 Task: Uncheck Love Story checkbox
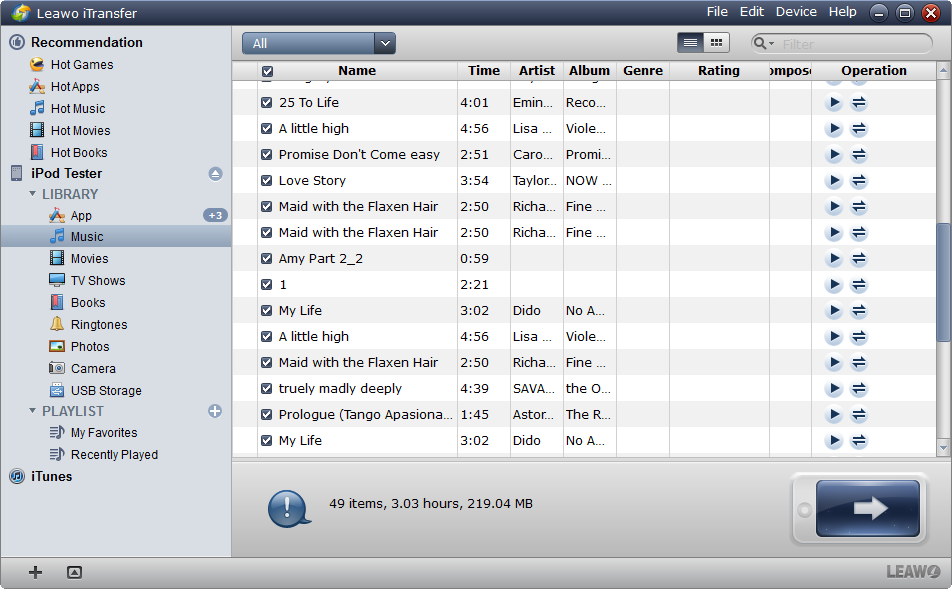tap(267, 180)
